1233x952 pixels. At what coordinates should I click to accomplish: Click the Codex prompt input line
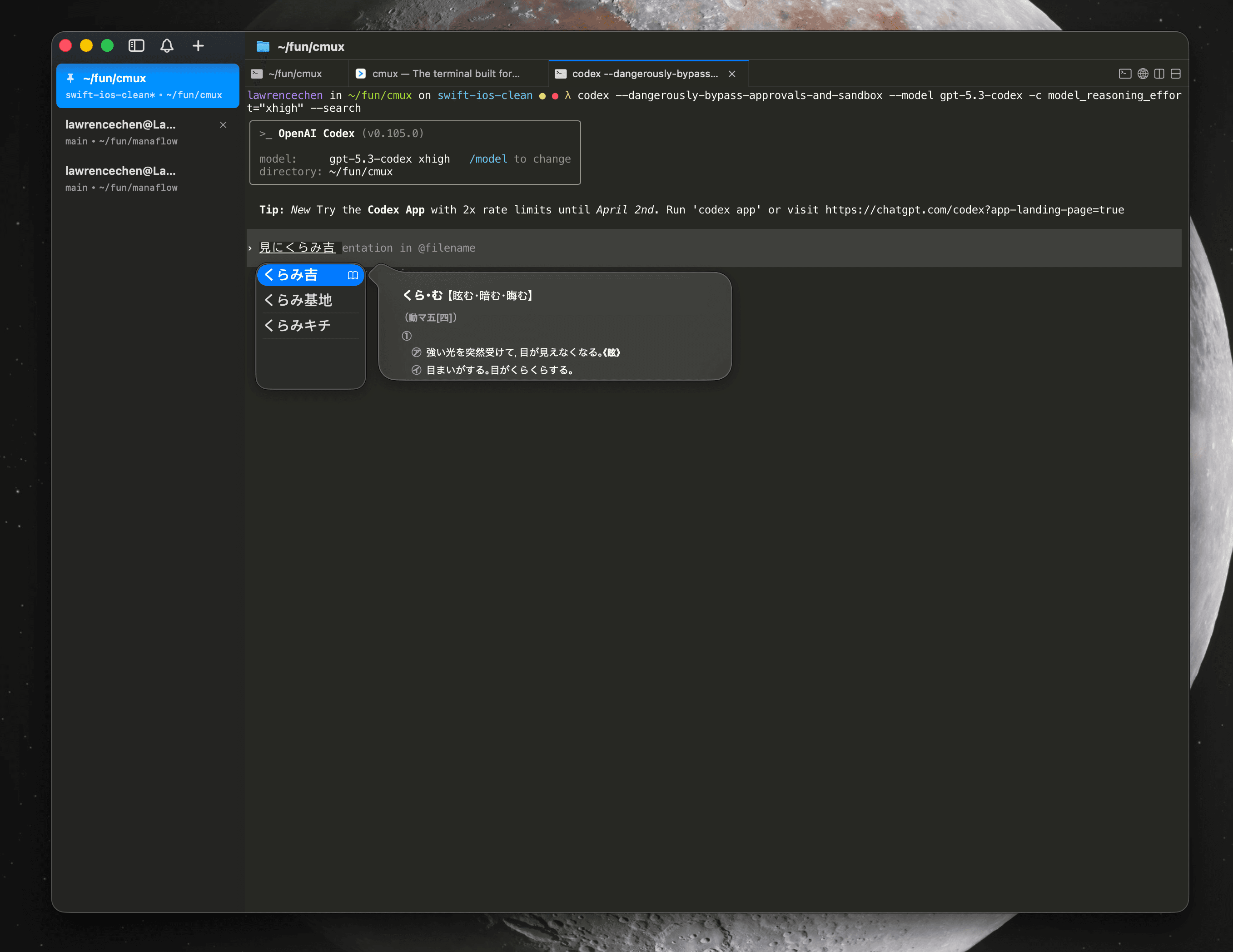[x=677, y=248]
